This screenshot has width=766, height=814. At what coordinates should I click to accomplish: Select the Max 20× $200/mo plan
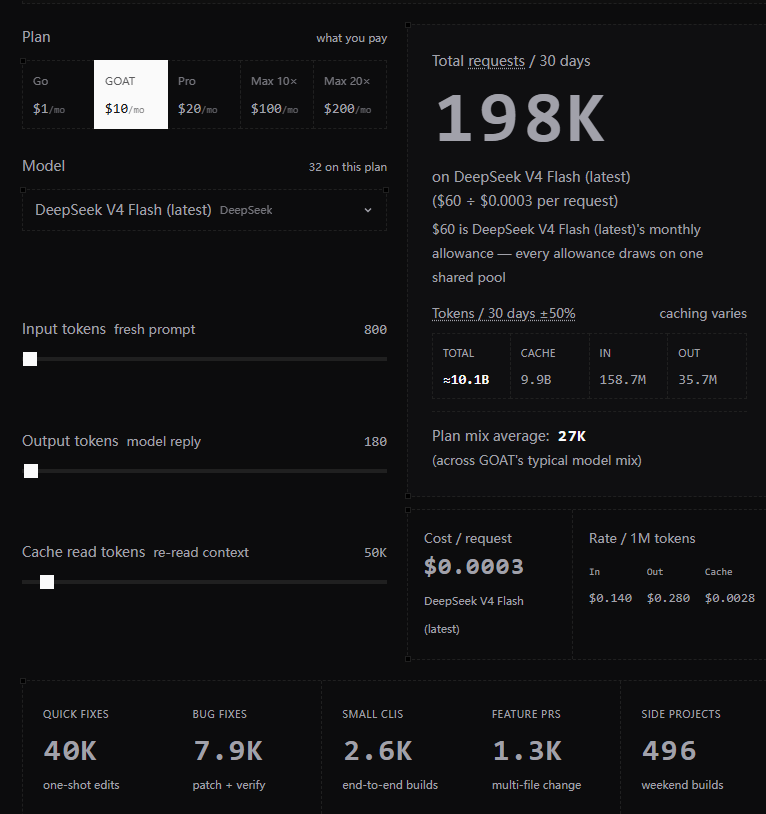tap(350, 94)
